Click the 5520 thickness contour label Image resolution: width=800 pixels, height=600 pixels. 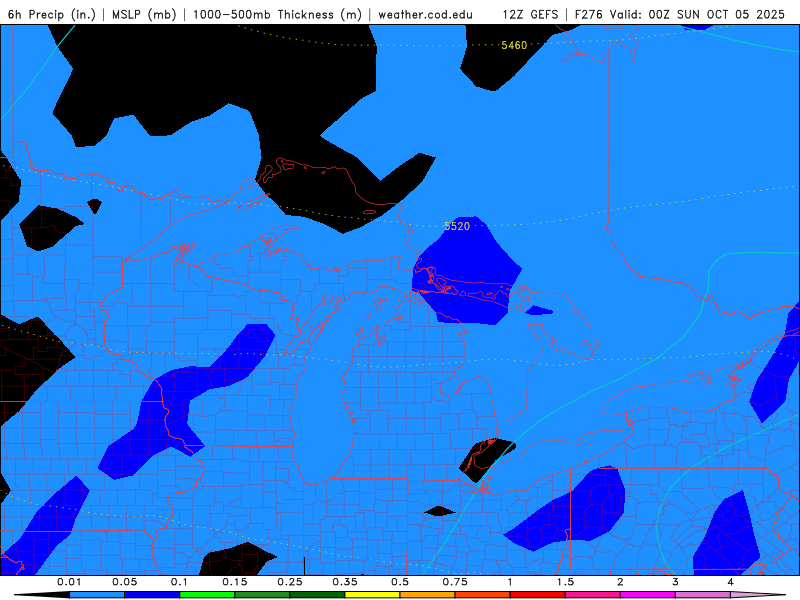click(x=457, y=226)
